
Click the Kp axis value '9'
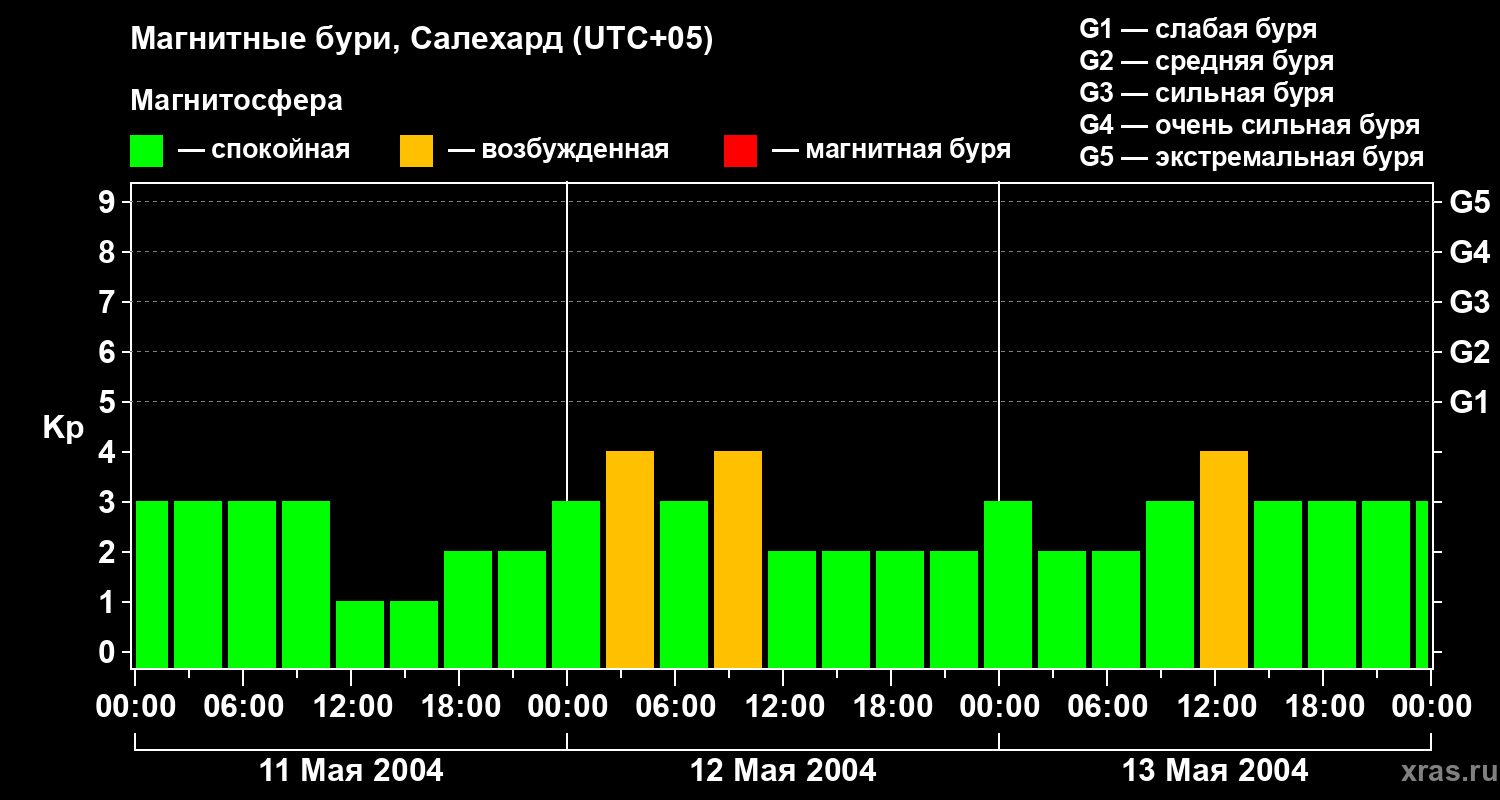pos(109,202)
